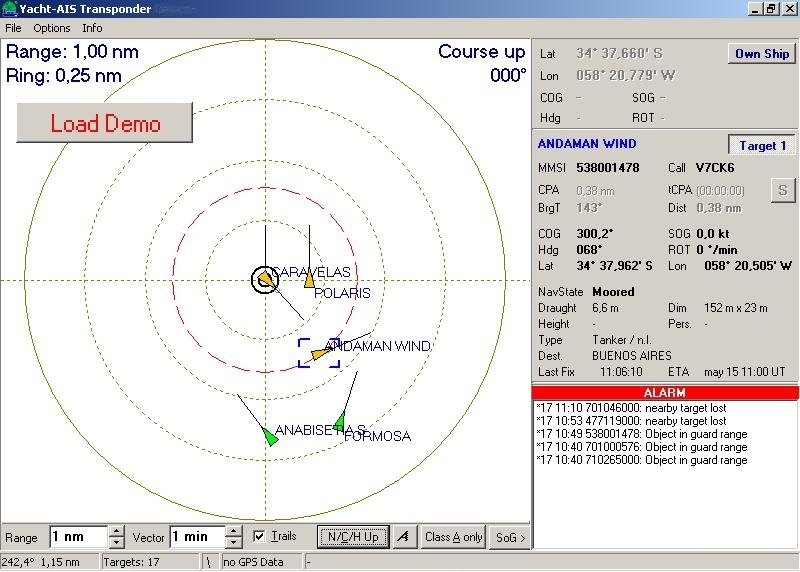Select the ANDAMAN WIND vessel icon on radar
The width and height of the screenshot is (800, 572).
pyautogui.click(x=319, y=353)
